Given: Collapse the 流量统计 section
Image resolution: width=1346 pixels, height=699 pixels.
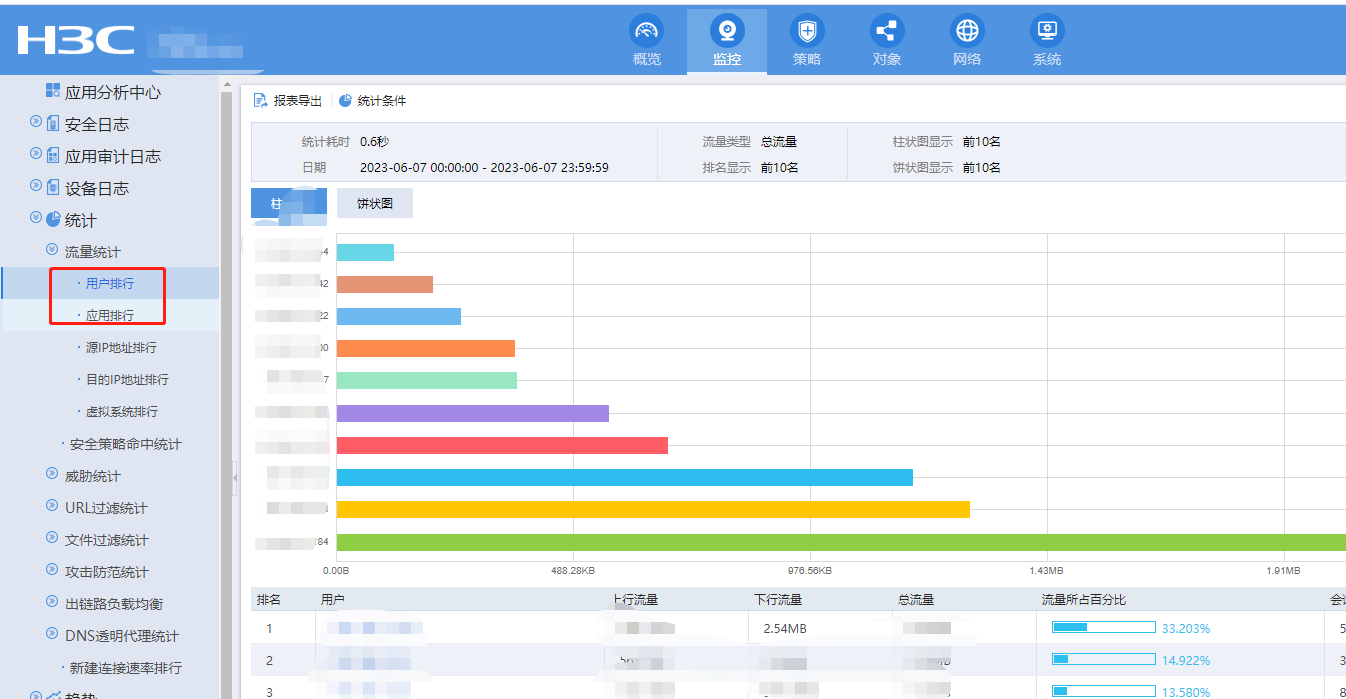Looking at the screenshot, I should [x=52, y=250].
